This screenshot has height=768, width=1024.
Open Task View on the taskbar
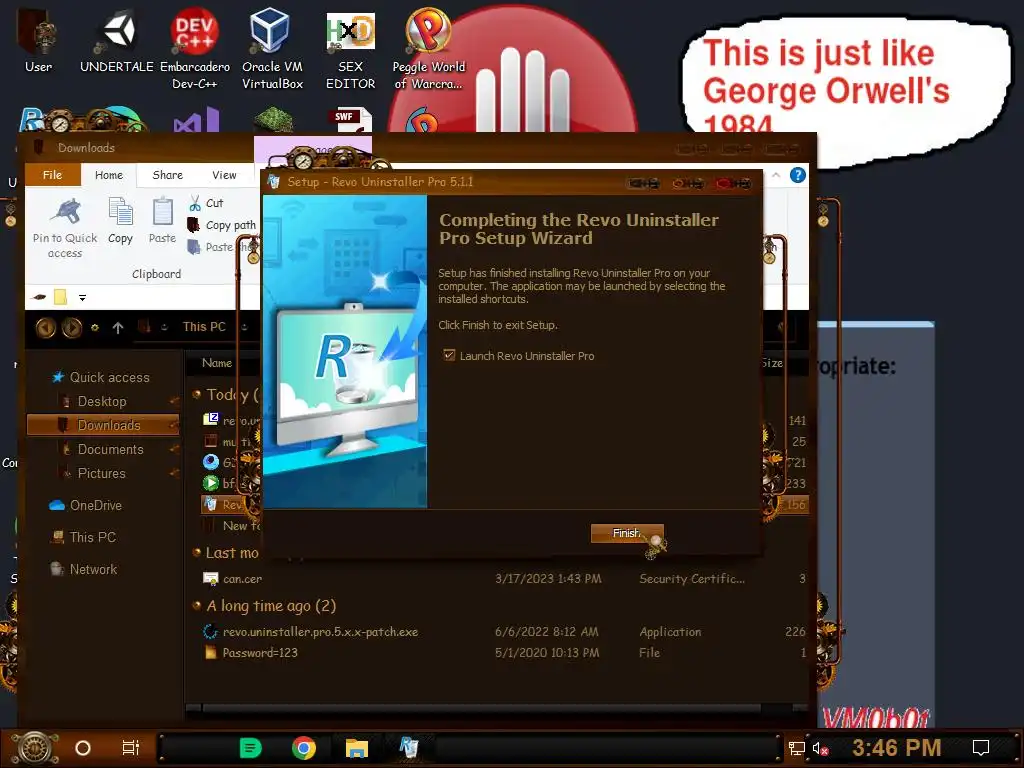[131, 748]
